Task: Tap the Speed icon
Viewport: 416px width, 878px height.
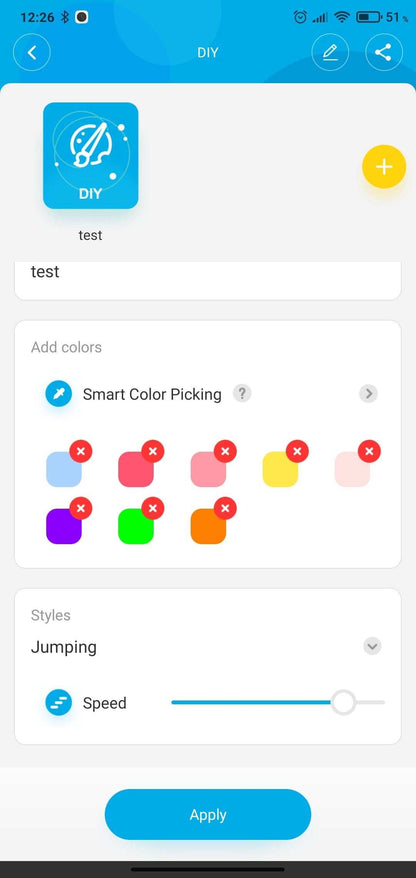Action: [x=59, y=703]
